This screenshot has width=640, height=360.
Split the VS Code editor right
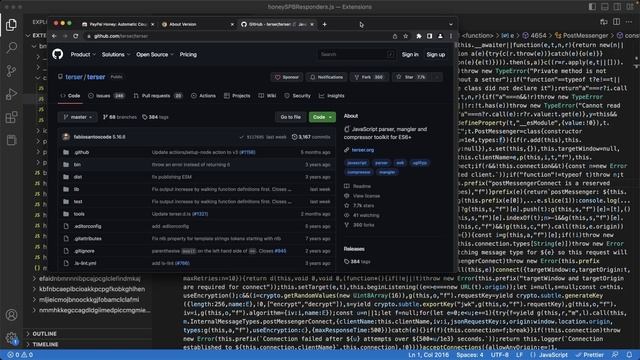pyautogui.click(x=616, y=22)
